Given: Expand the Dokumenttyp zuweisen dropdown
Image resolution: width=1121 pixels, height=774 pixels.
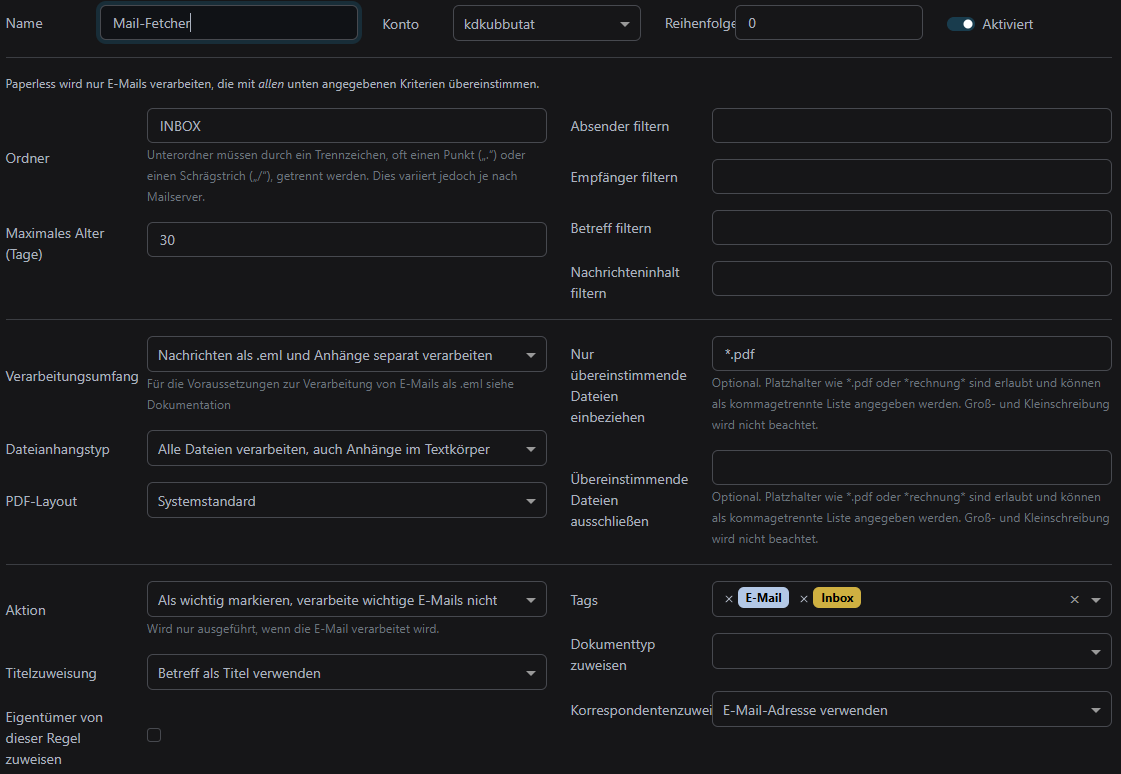Looking at the screenshot, I should [x=910, y=651].
